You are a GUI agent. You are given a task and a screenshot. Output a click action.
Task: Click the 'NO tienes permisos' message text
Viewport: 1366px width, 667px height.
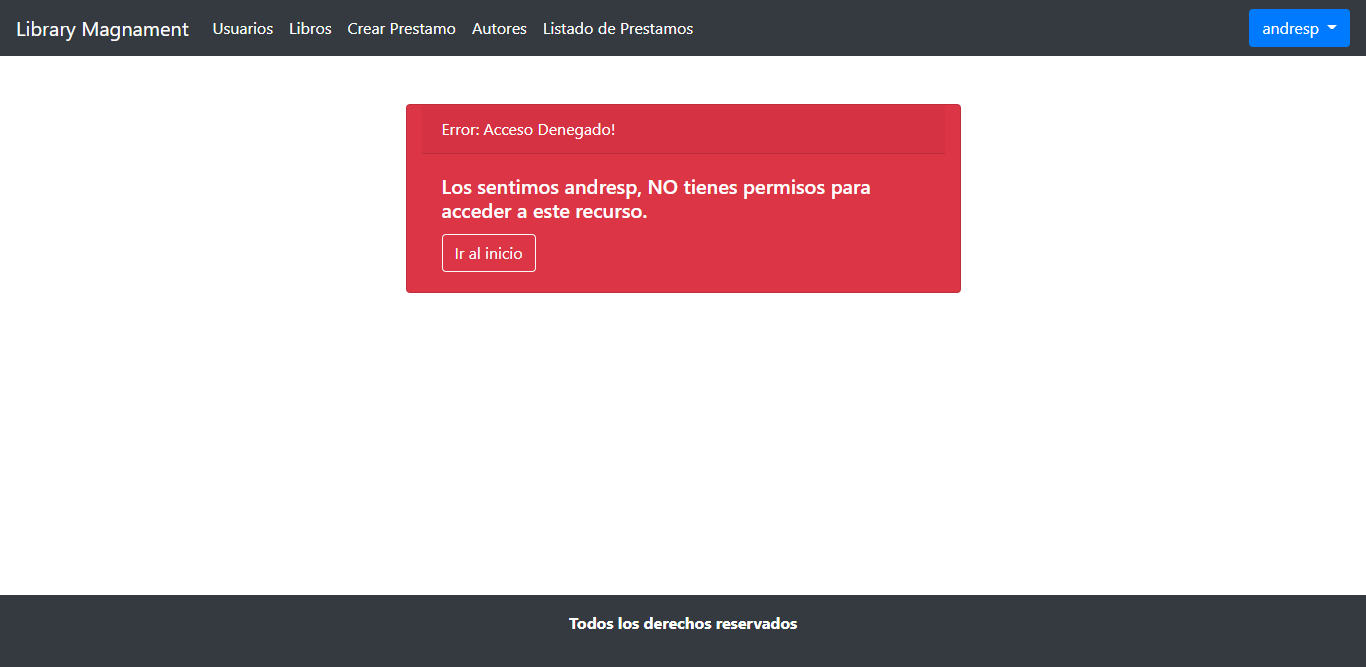point(656,199)
